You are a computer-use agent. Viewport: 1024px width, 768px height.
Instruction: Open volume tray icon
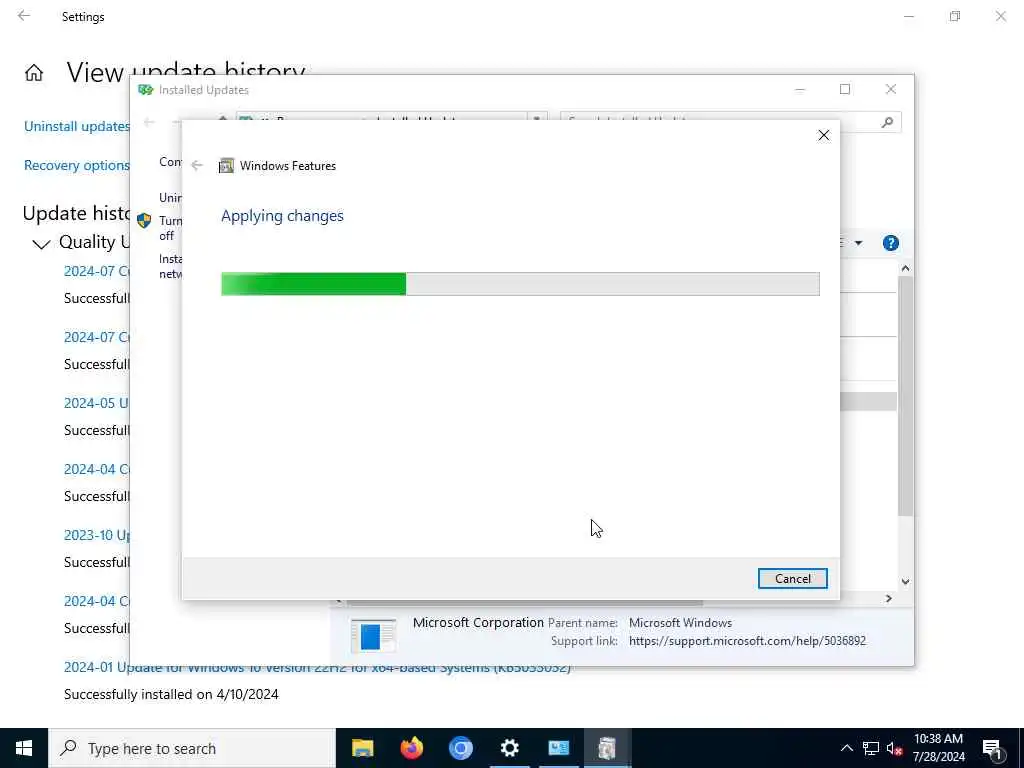[x=895, y=749]
